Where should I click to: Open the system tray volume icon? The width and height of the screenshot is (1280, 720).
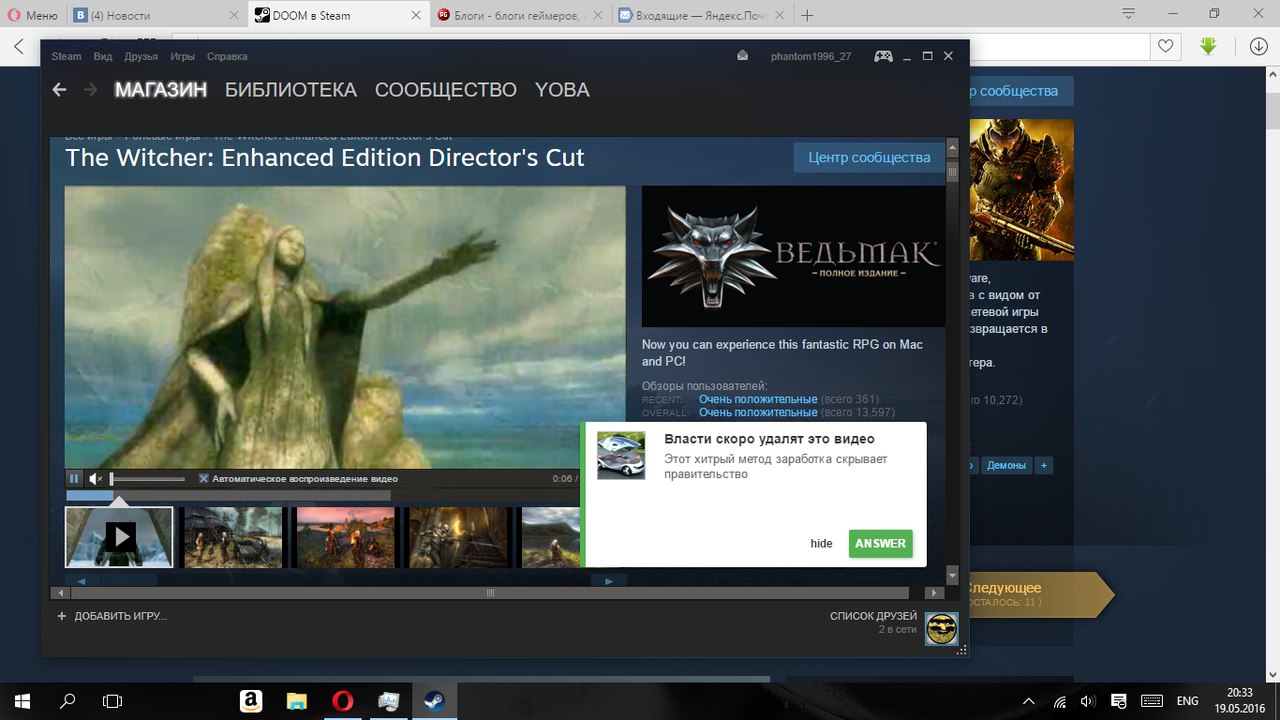pyautogui.click(x=1088, y=701)
